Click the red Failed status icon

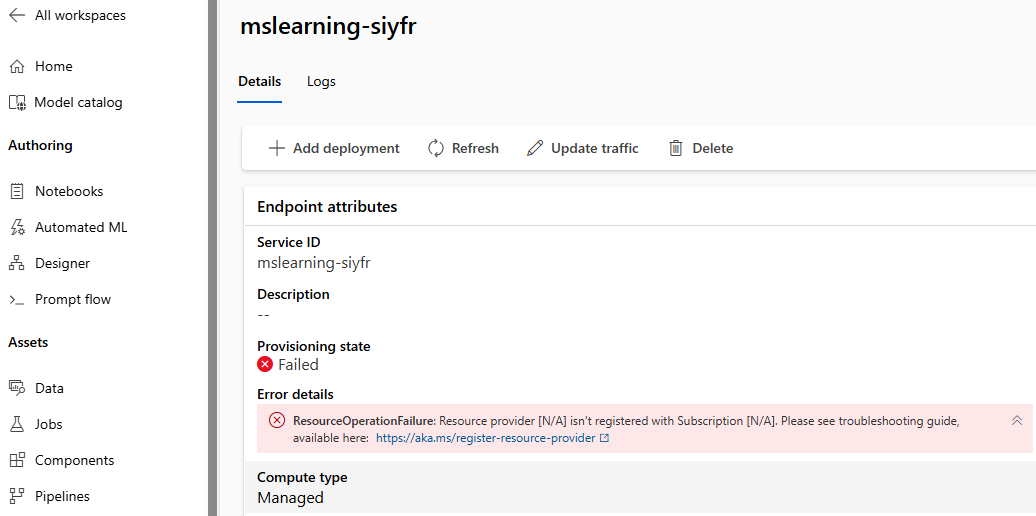click(265, 364)
